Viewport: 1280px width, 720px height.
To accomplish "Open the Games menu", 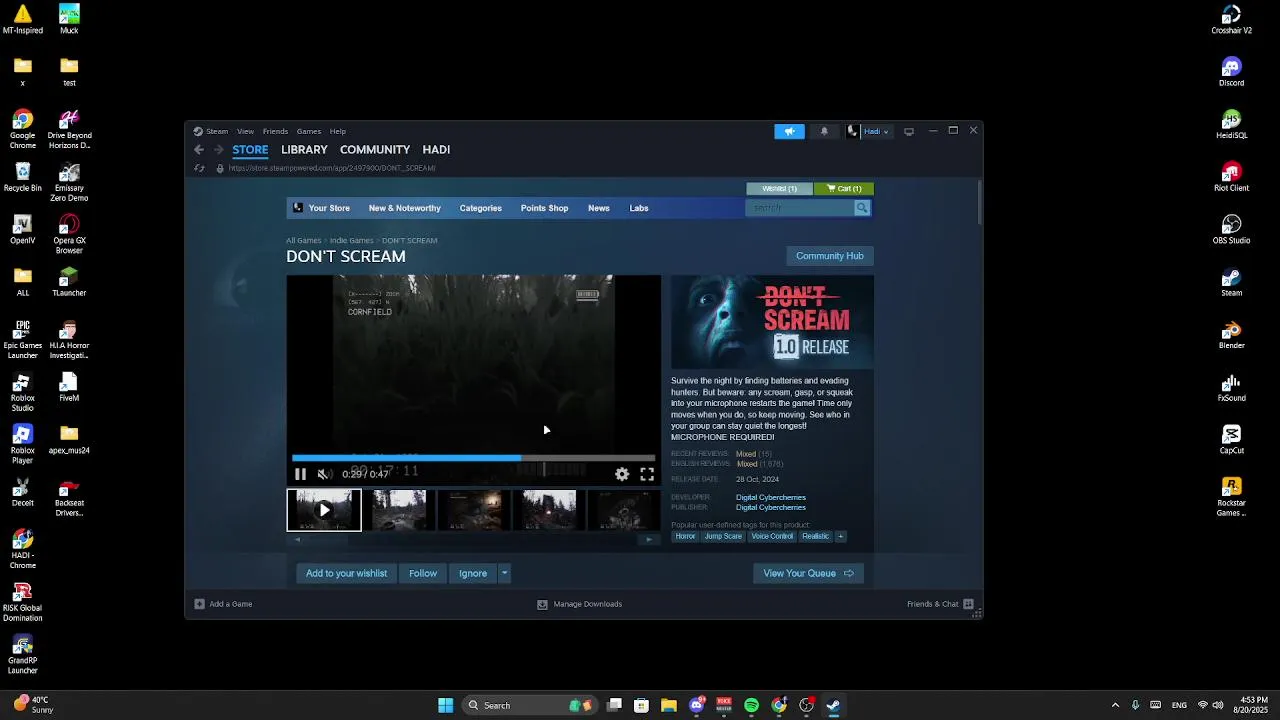I will [308, 131].
